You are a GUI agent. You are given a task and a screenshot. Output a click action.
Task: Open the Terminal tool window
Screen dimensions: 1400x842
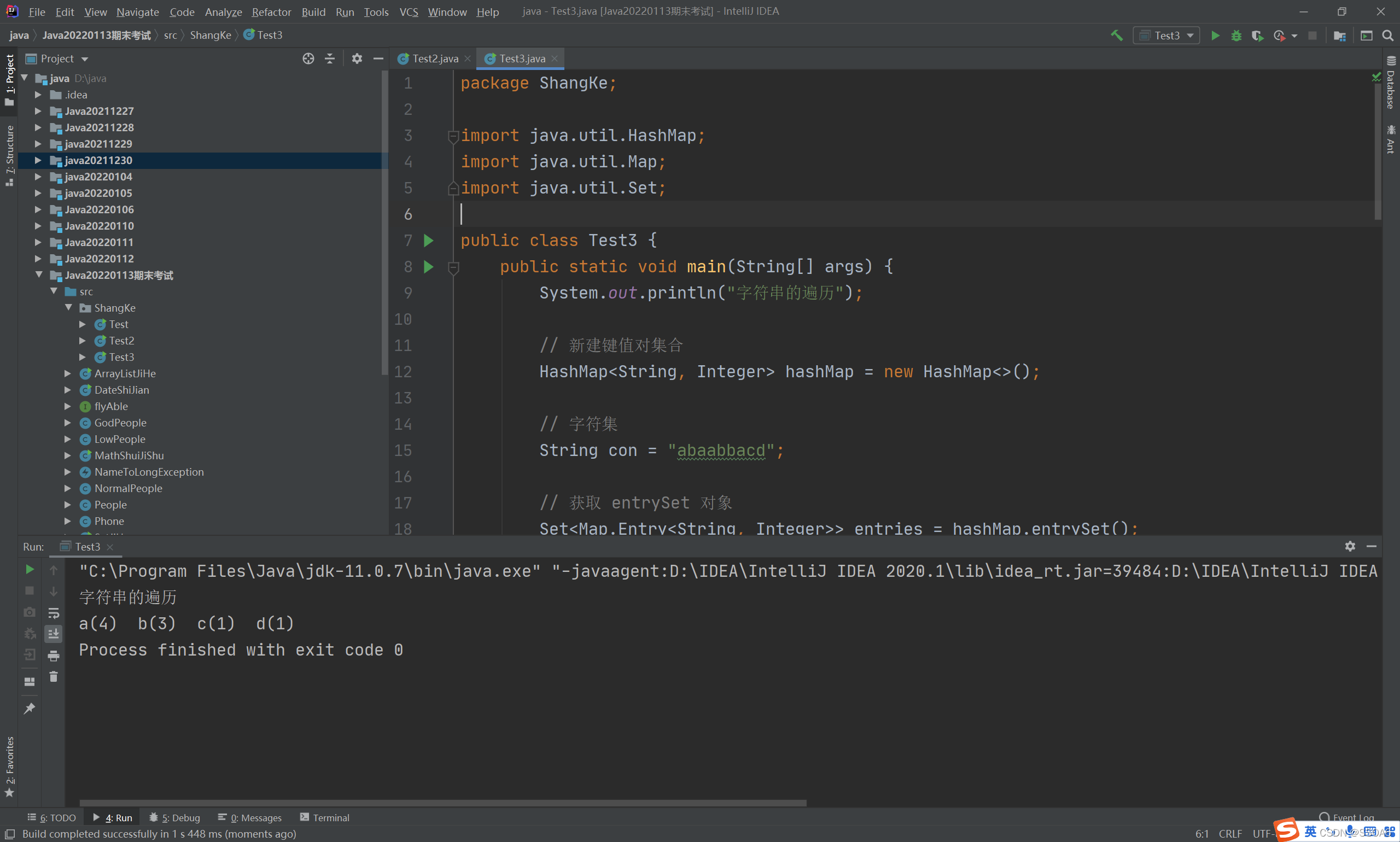(x=325, y=817)
